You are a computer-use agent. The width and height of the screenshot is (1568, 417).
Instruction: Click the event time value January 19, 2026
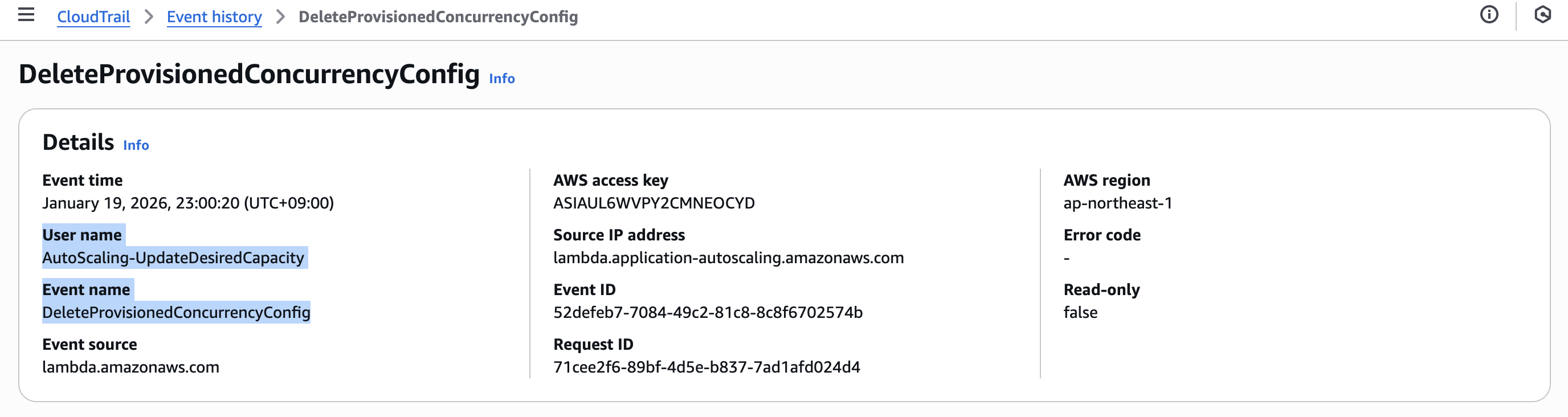(187, 203)
